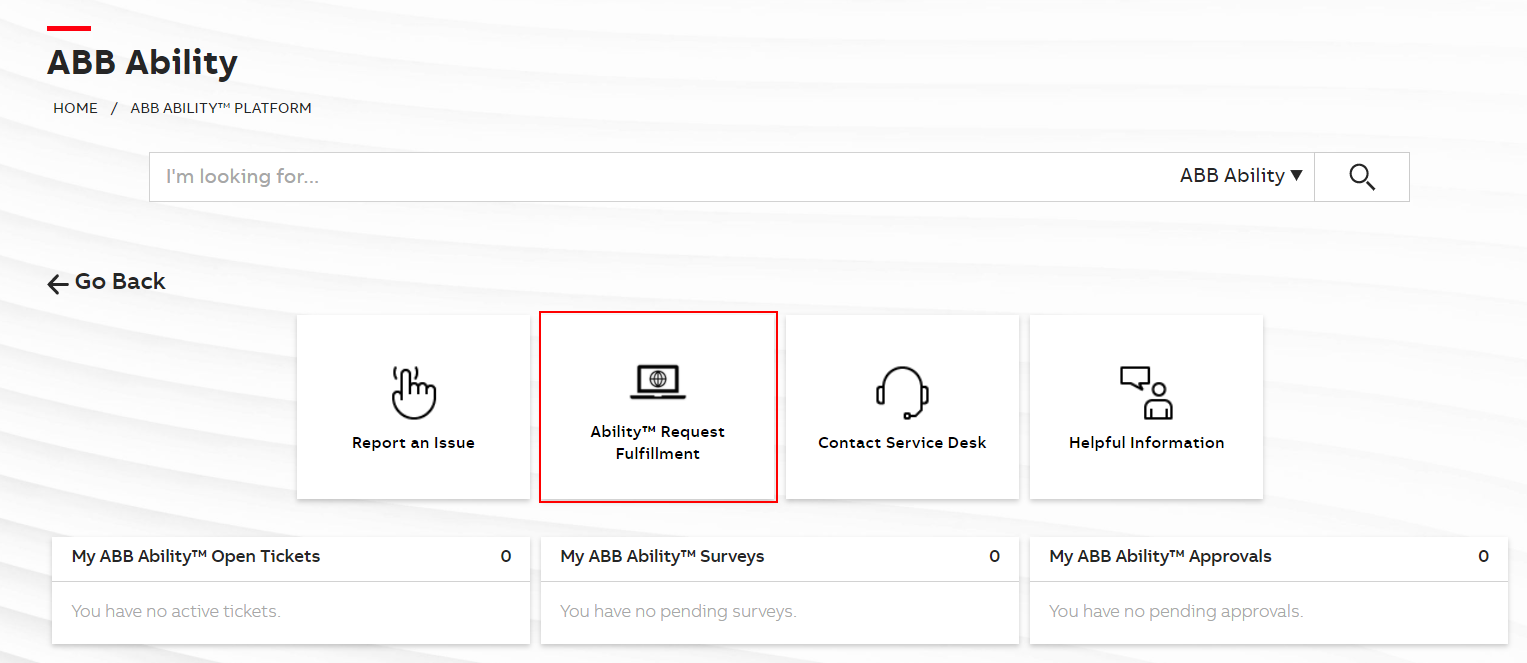This screenshot has height=663, width=1527.
Task: Open the ABB Ability search scope dropdown
Action: click(1241, 176)
